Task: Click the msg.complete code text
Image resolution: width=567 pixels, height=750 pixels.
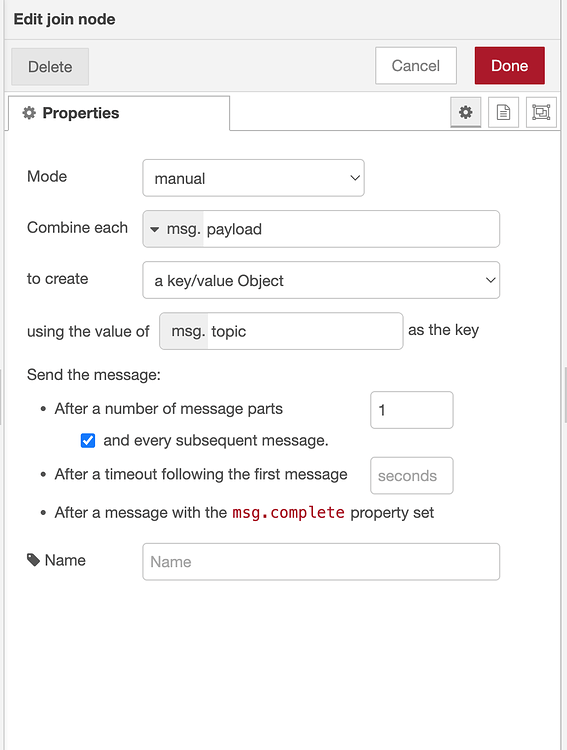Action: [288, 512]
